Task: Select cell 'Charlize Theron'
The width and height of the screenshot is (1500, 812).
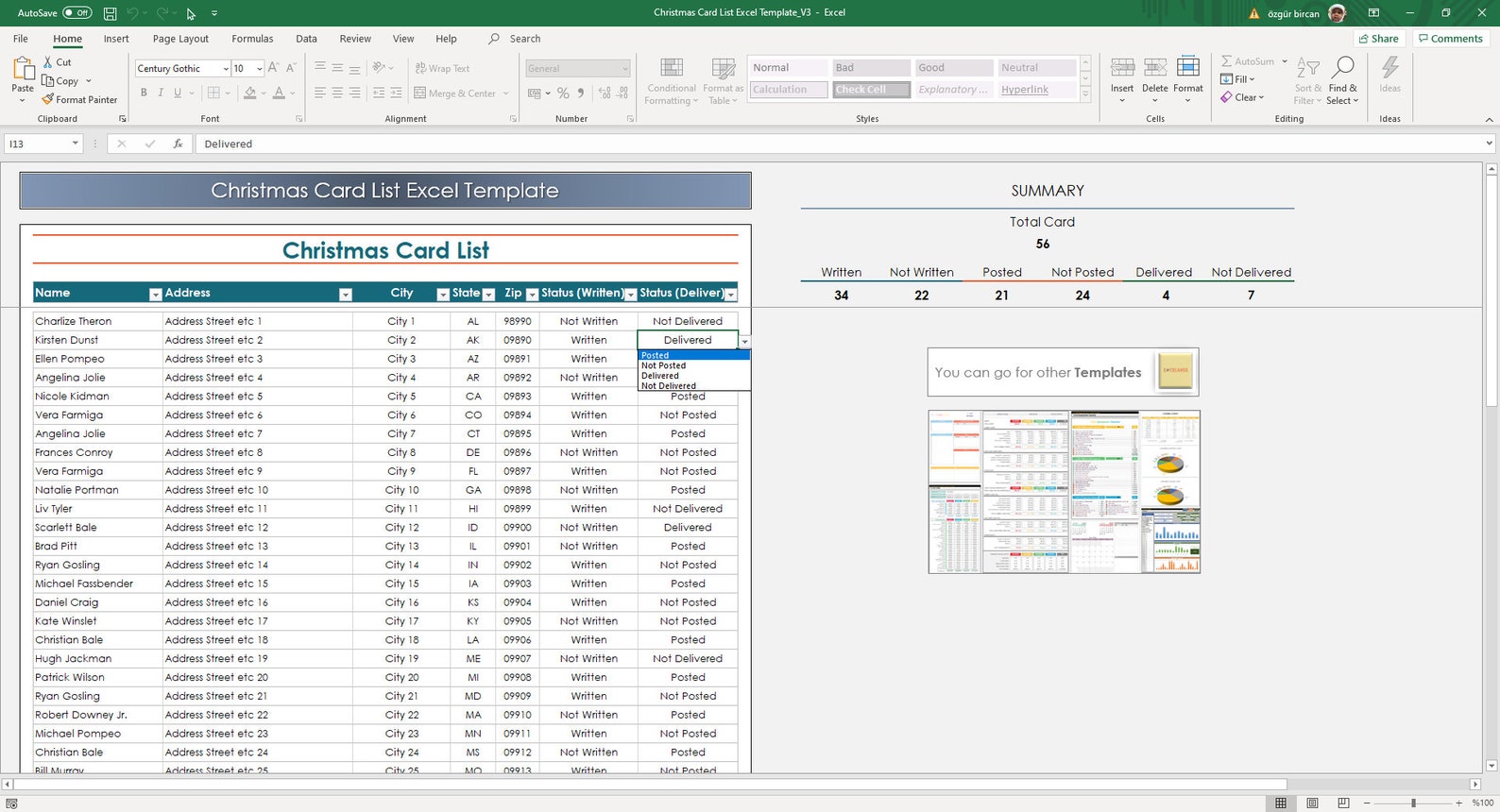Action: [97, 321]
